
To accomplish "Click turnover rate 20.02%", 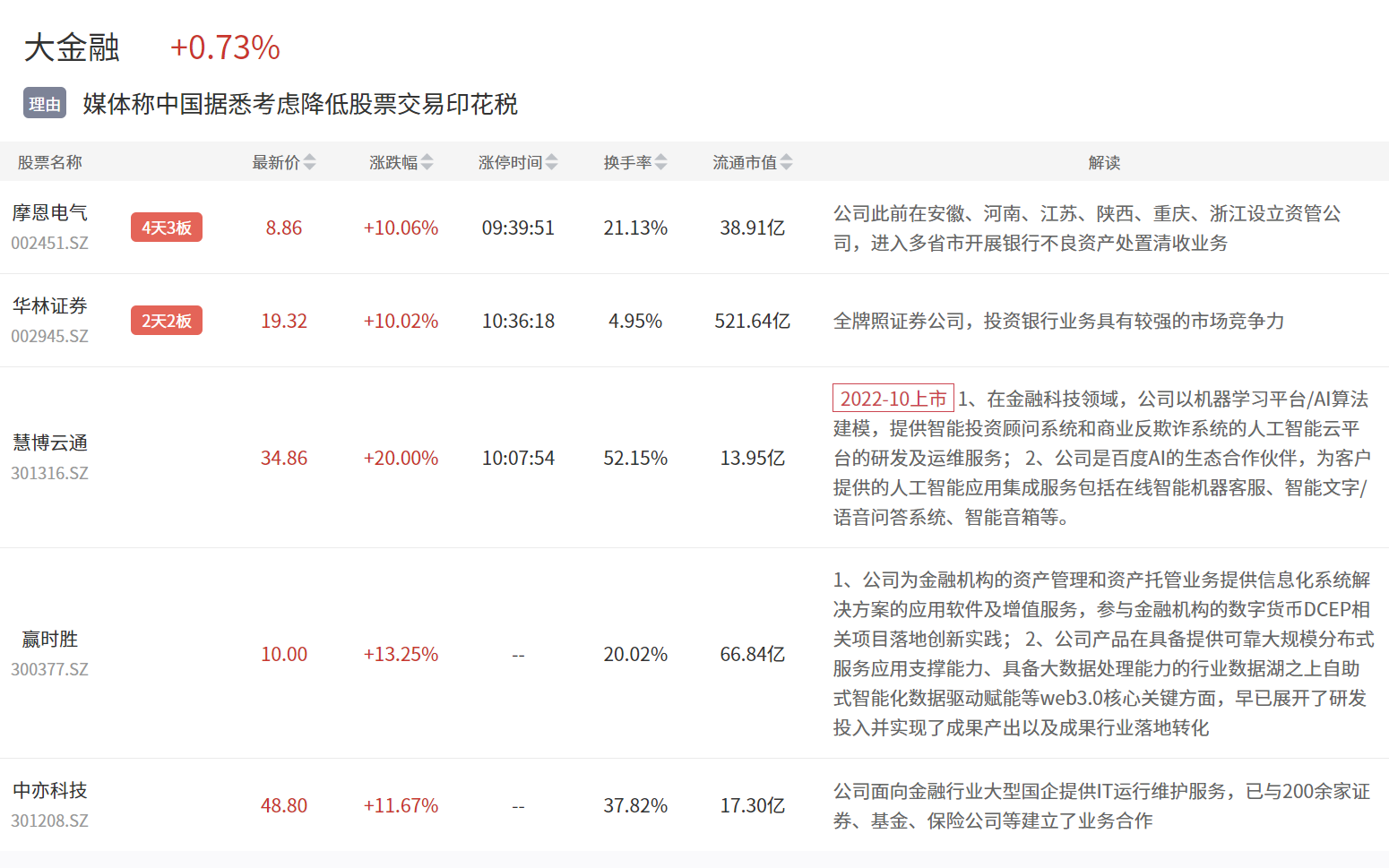I will coord(635,655).
